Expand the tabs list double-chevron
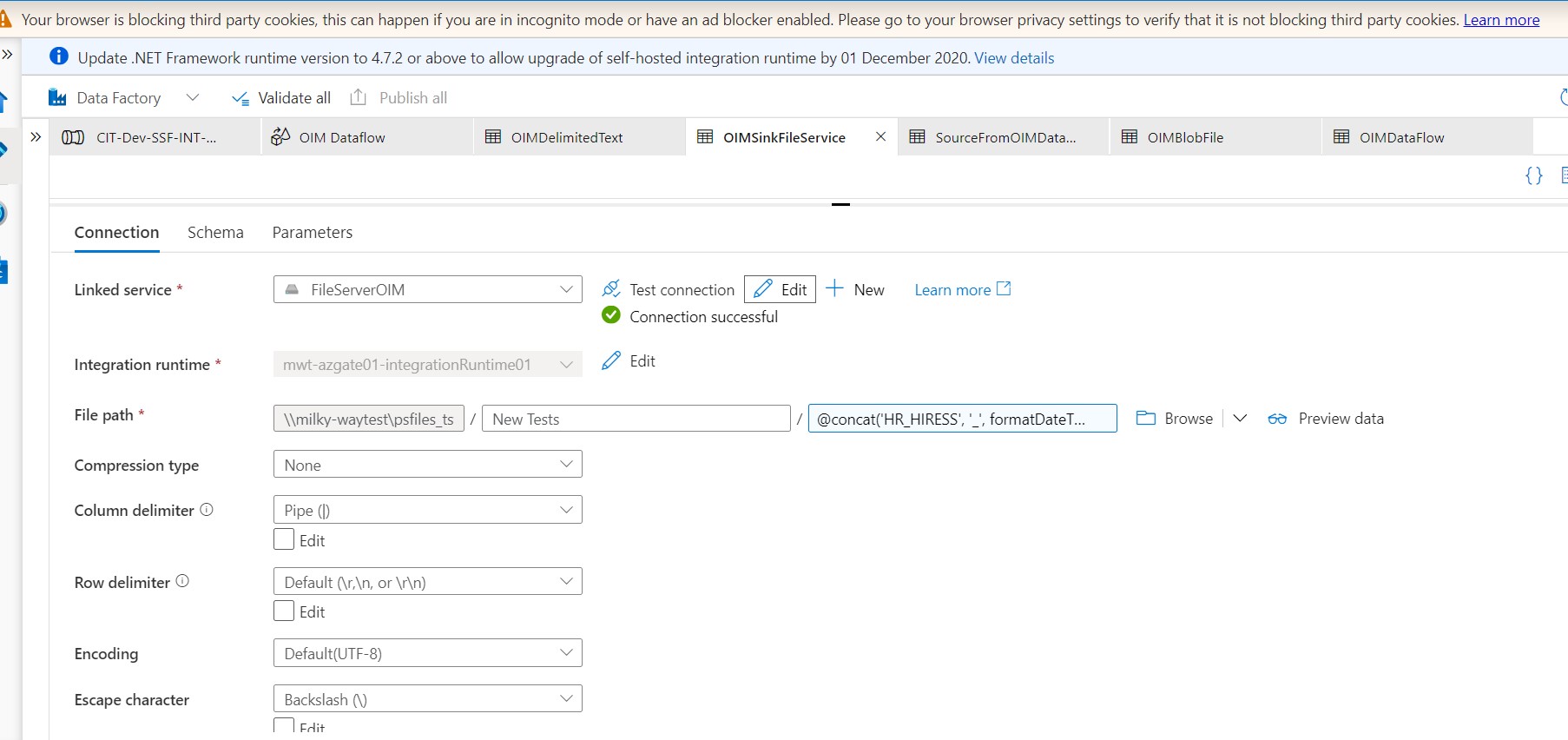Screen dimensions: 1568x740 tap(36, 136)
